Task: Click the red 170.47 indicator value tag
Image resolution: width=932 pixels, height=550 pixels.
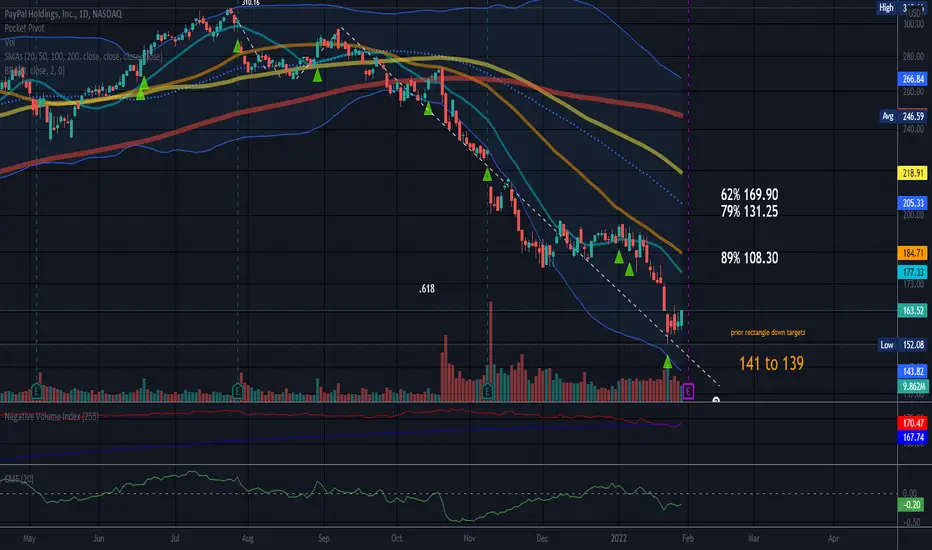Action: pos(913,423)
